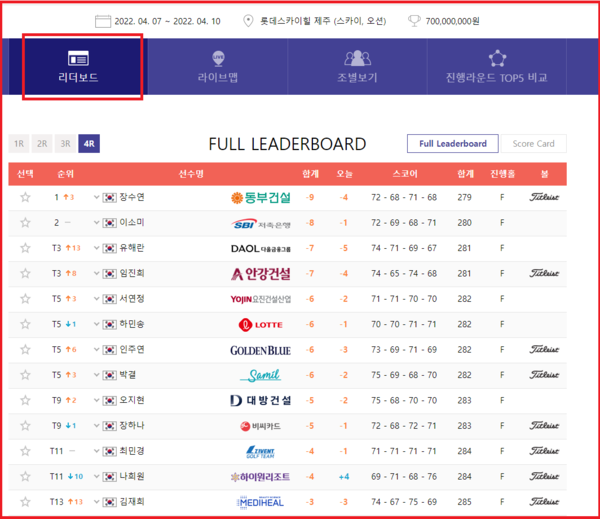
Task: Open the 조별보기 tab
Action: [x=357, y=67]
